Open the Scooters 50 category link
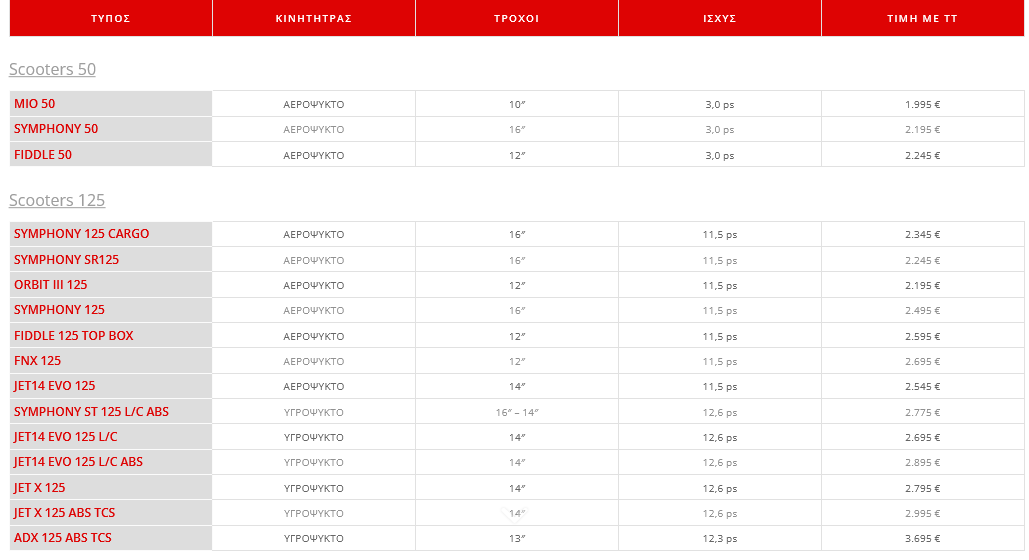The height and width of the screenshot is (560, 1029). tap(52, 69)
